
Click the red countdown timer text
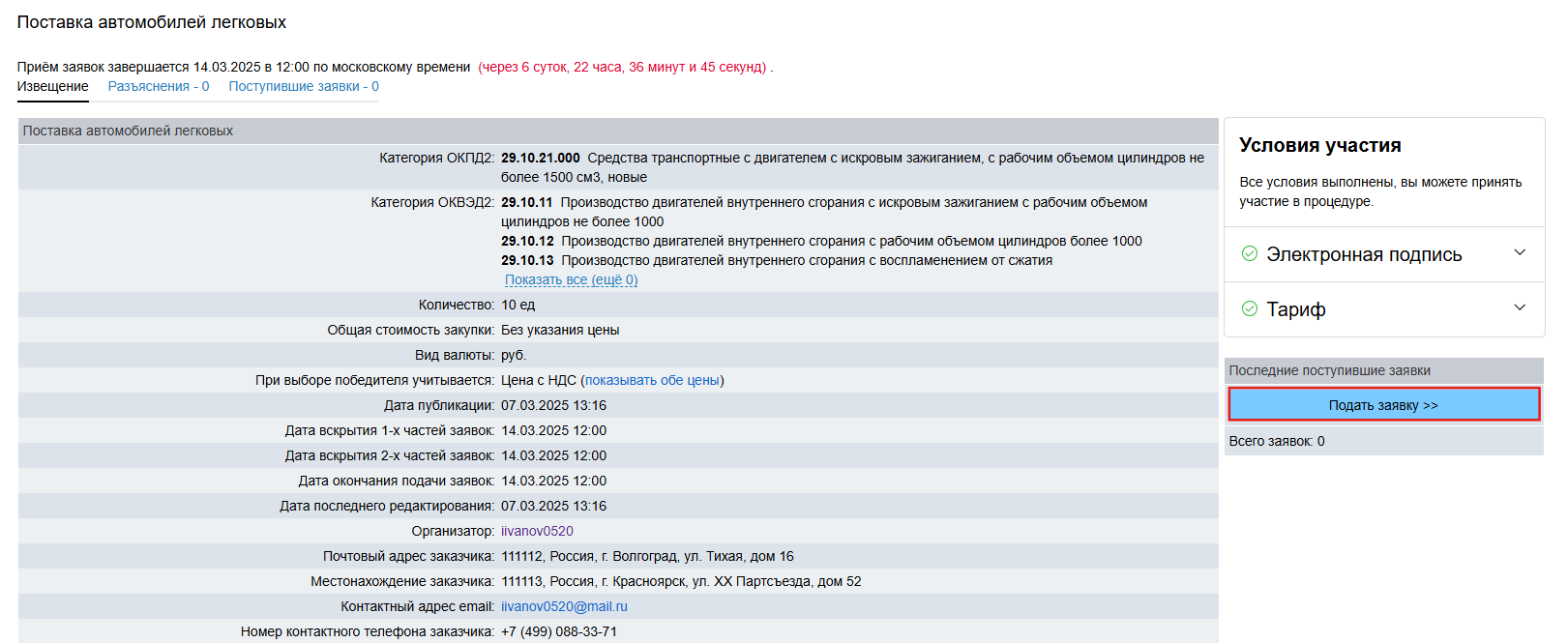(624, 68)
